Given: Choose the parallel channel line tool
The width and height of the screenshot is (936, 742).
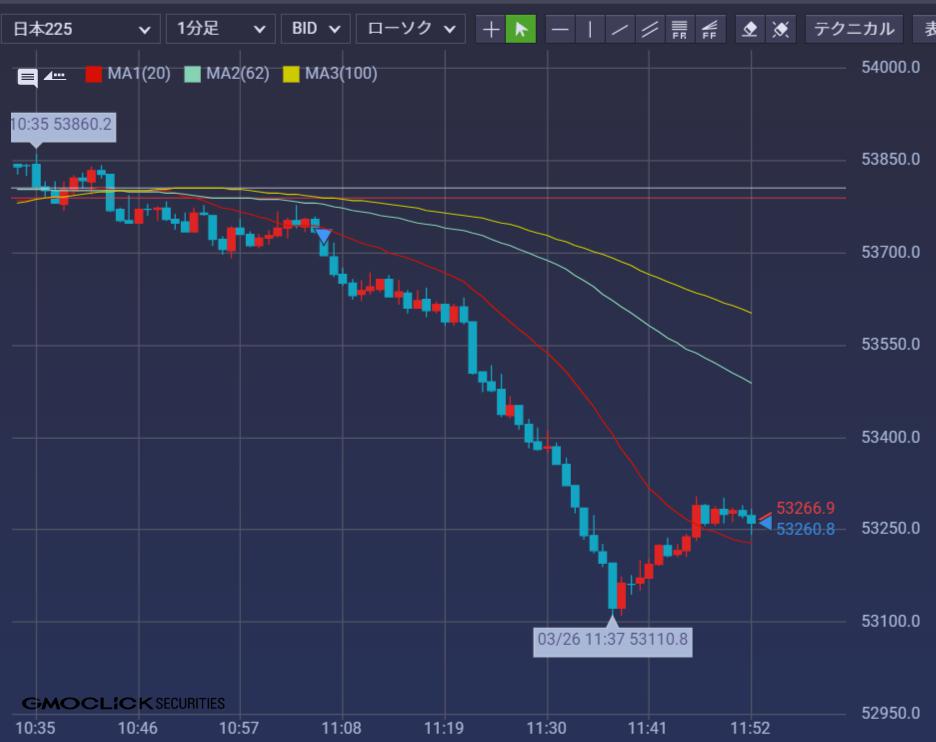Looking at the screenshot, I should click(x=650, y=29).
